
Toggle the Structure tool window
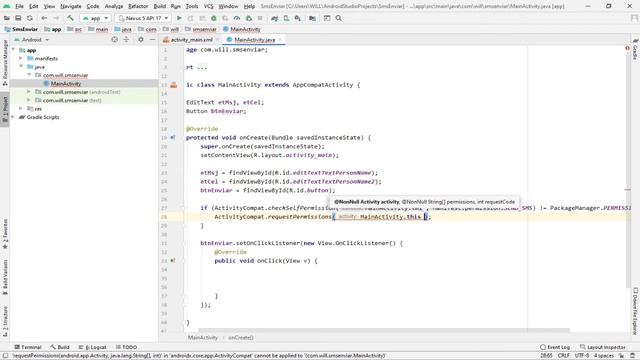[5, 321]
